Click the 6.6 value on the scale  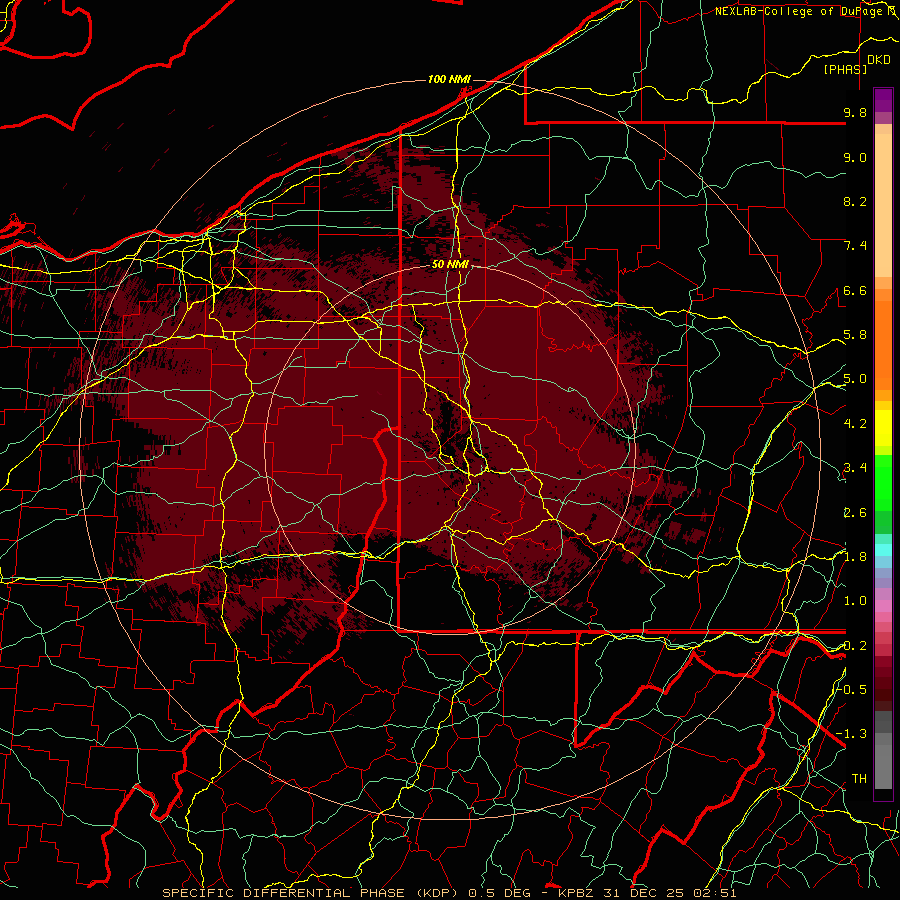[x=855, y=290]
